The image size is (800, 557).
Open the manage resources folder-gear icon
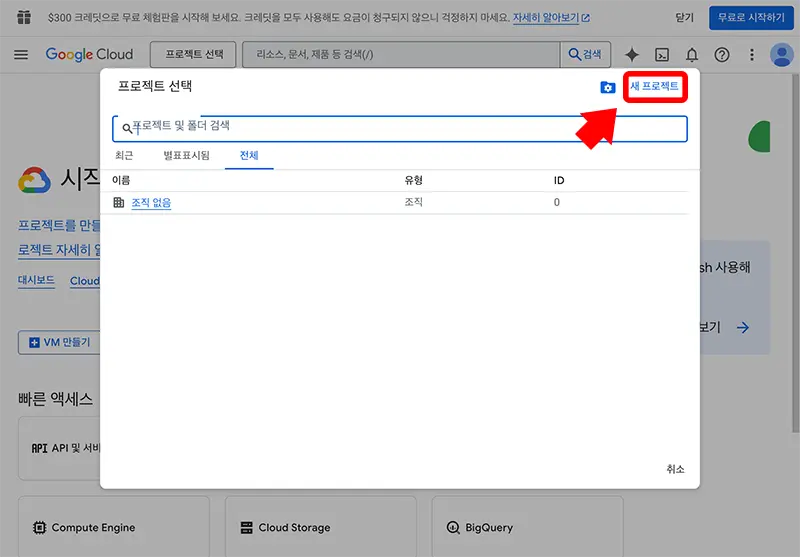click(607, 88)
